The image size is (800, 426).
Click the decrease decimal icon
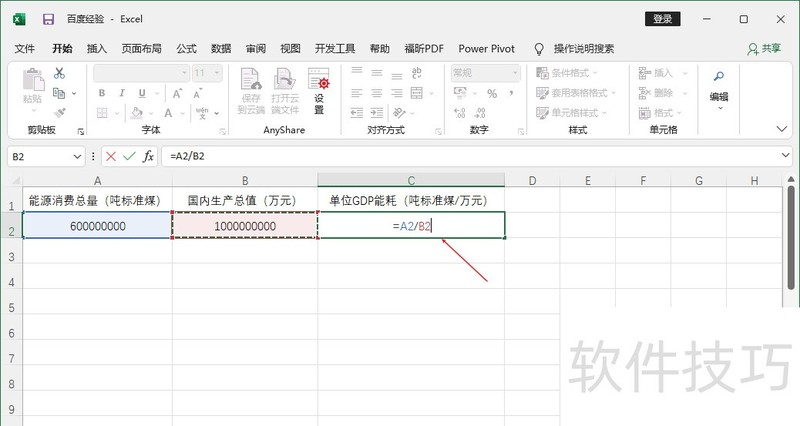pos(480,113)
